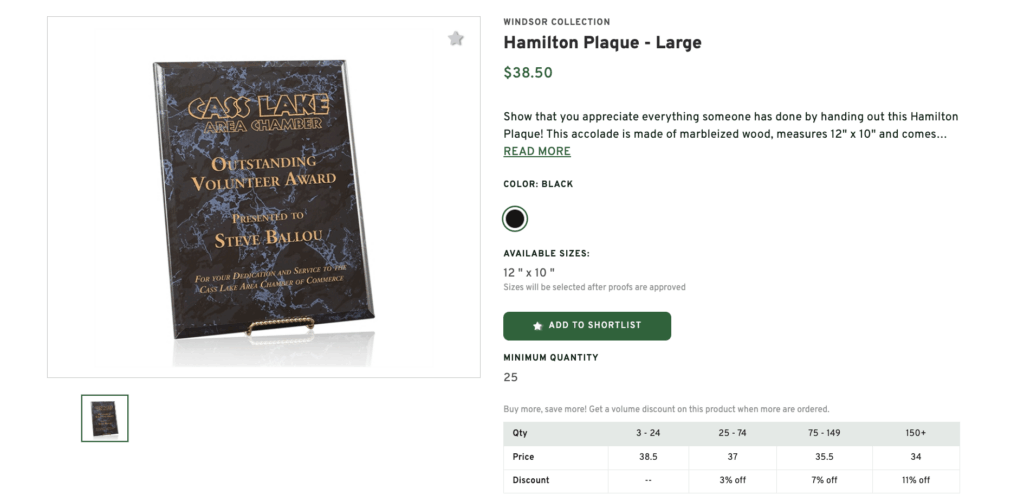The width and height of the screenshot is (1024, 501).
Task: Click the 25 - 74 quantity column header
Action: [731, 434]
